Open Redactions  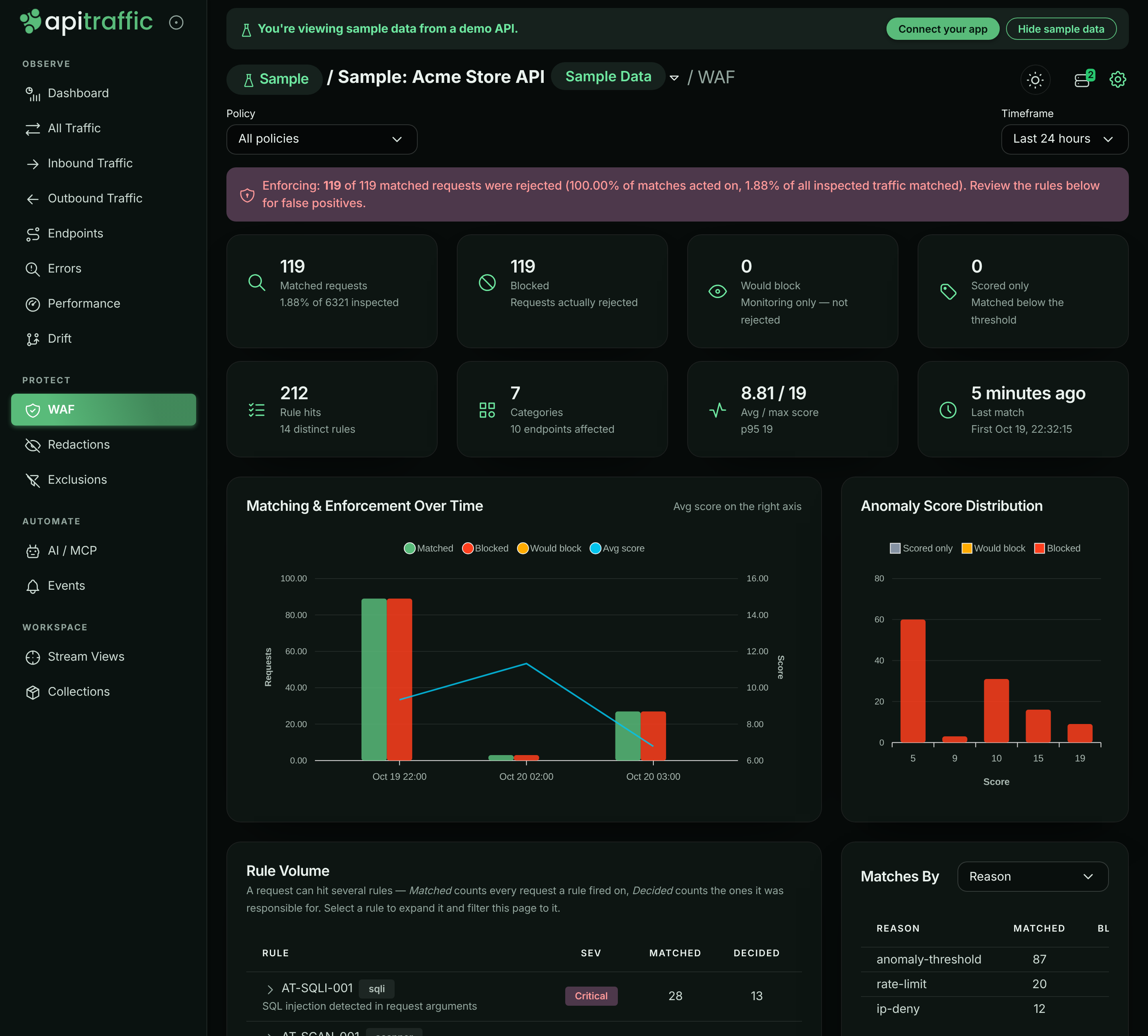(103, 445)
